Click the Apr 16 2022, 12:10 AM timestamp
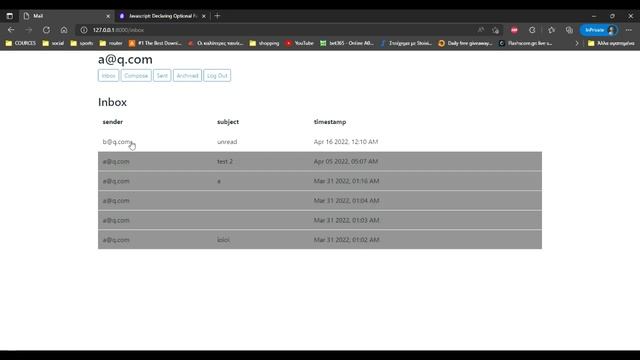 (346, 142)
